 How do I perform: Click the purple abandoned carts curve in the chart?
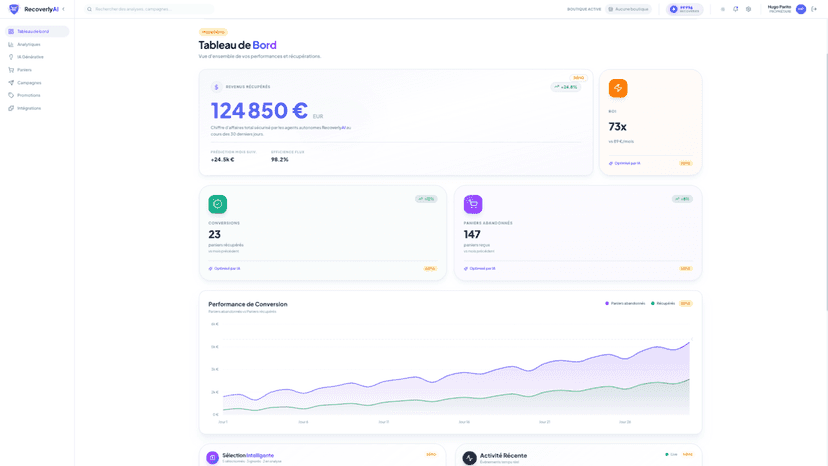pyautogui.click(x=454, y=373)
